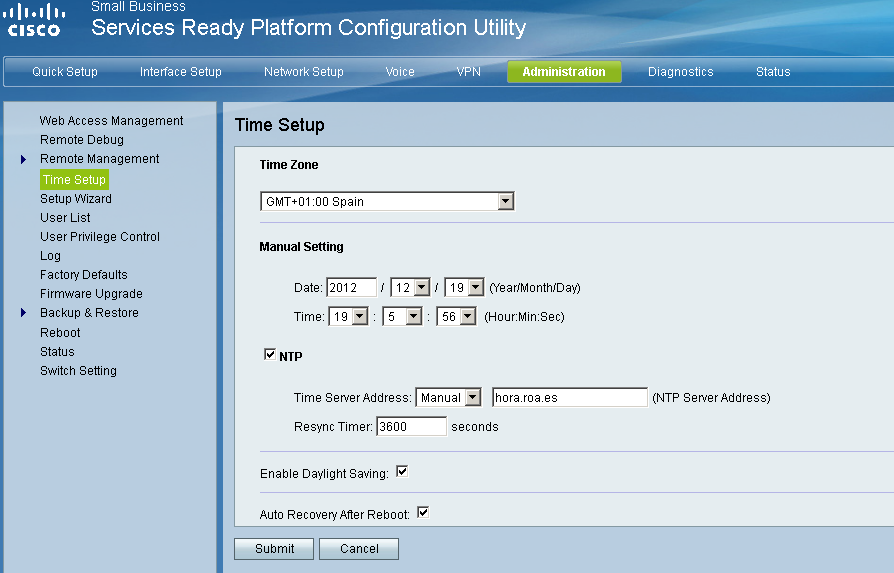Toggle the NTP checkbox

(x=269, y=355)
